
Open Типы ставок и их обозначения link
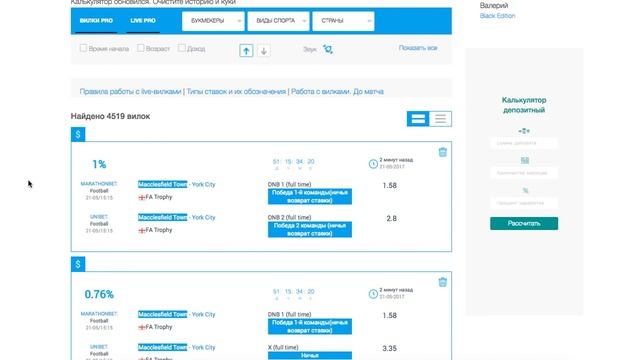tap(236, 91)
